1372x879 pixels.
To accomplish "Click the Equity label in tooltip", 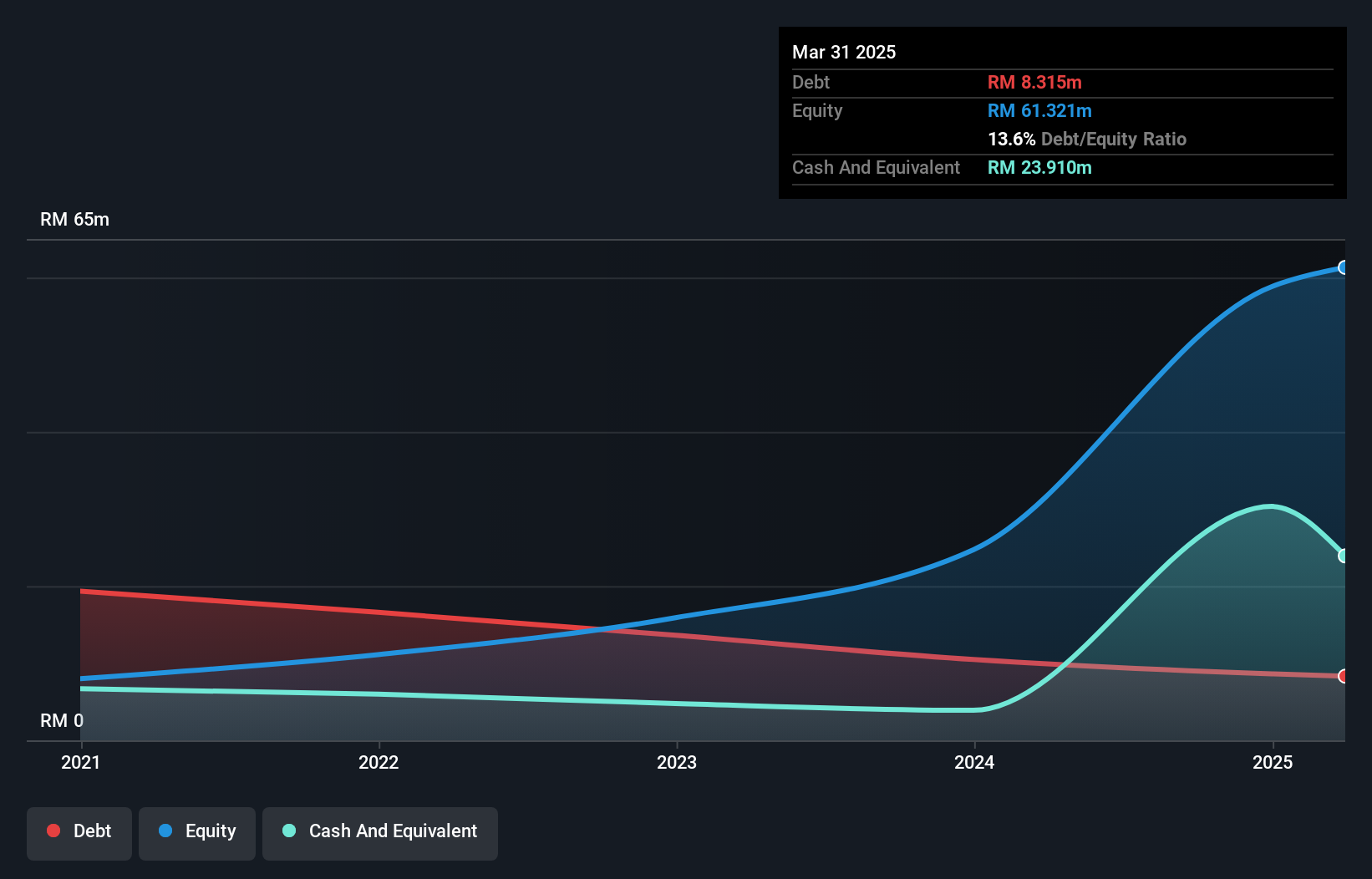I will click(817, 110).
